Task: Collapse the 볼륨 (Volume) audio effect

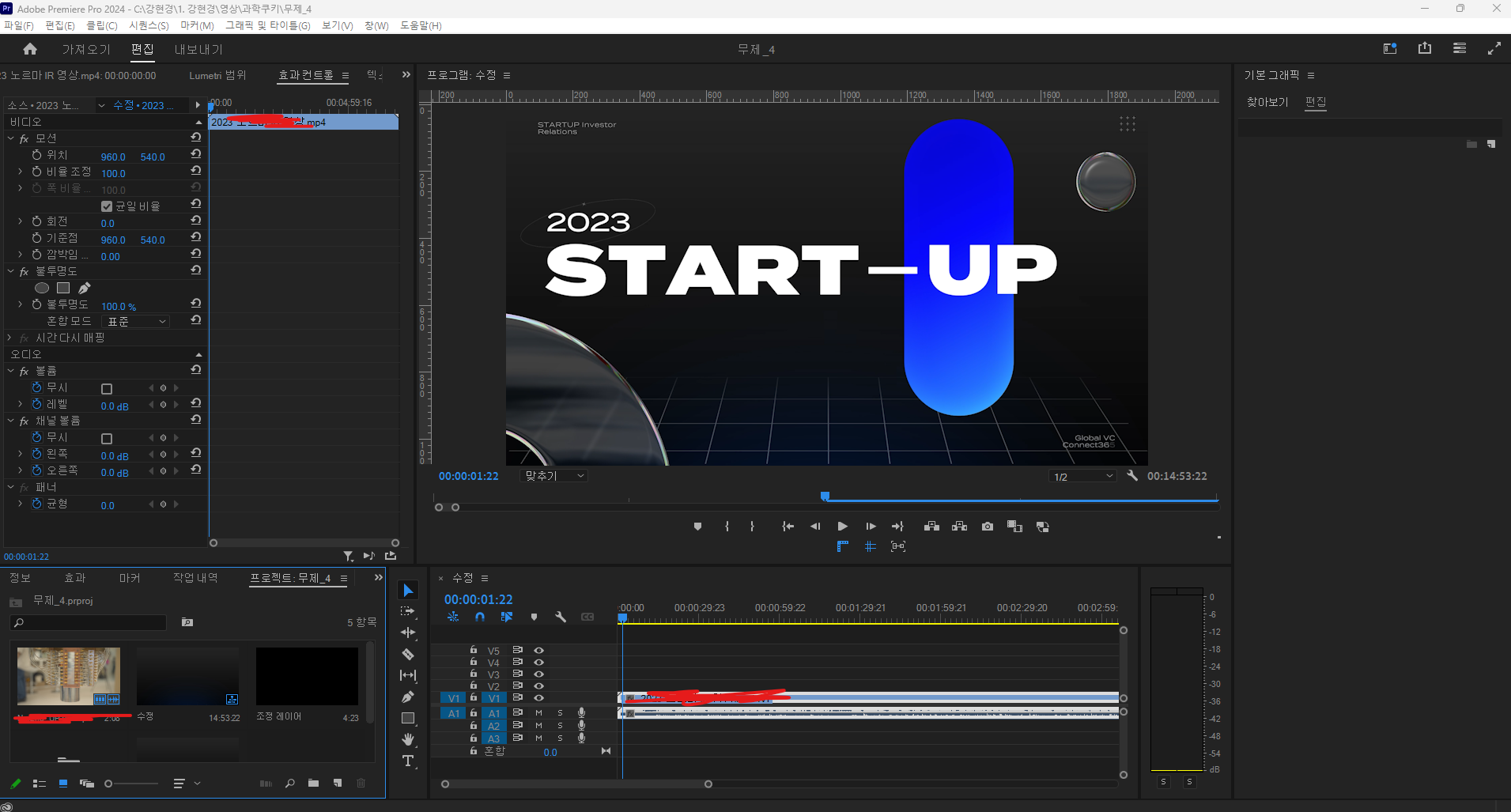Action: click(11, 371)
